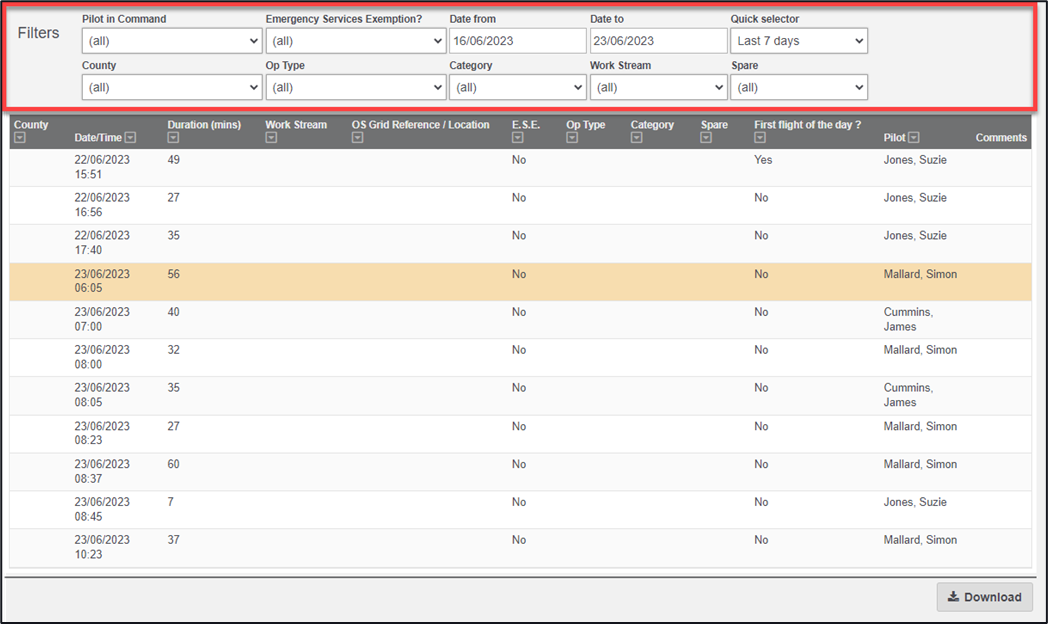This screenshot has width=1048, height=624.
Task: Click the County column filter icon
Action: (20, 138)
